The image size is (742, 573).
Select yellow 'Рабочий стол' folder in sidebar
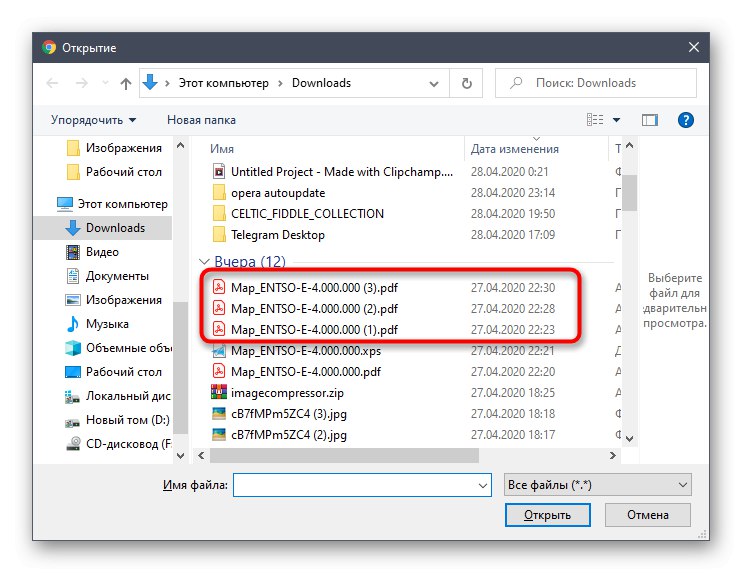click(x=115, y=172)
